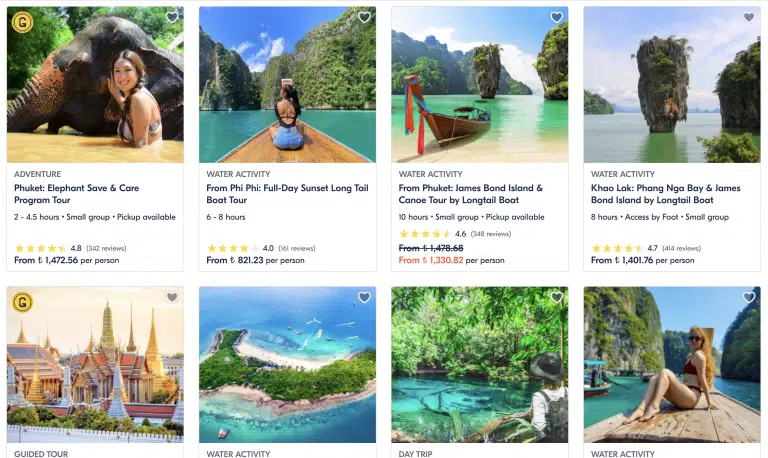Click the gold G badge on elephant photo
Viewport: 768px width, 458px height.
click(x=22, y=21)
